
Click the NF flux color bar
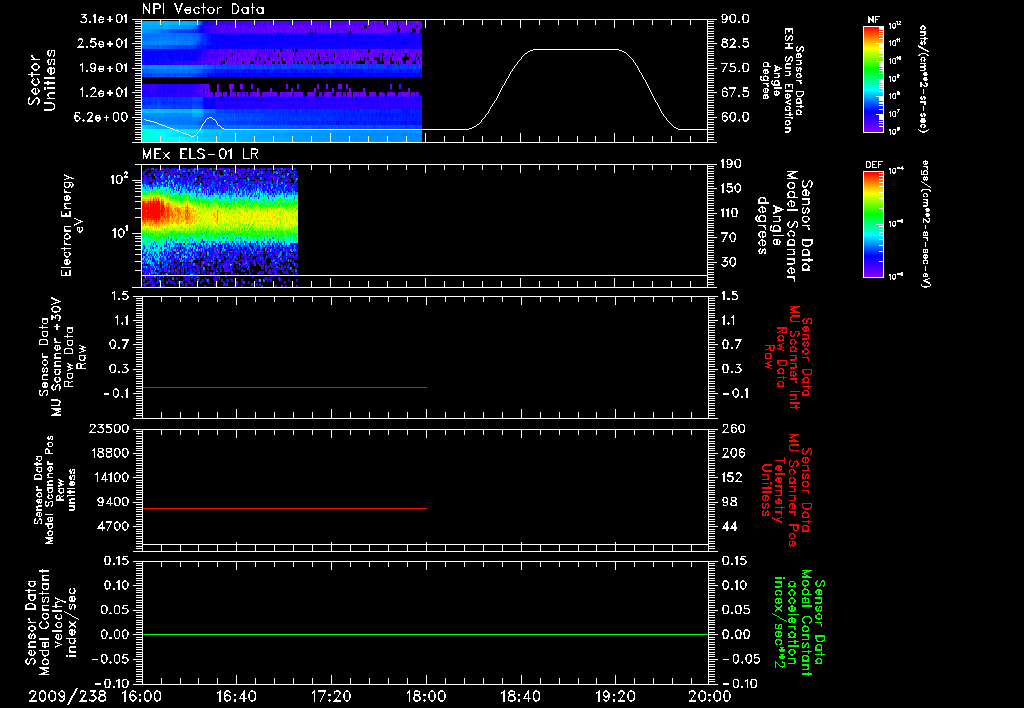coord(873,78)
